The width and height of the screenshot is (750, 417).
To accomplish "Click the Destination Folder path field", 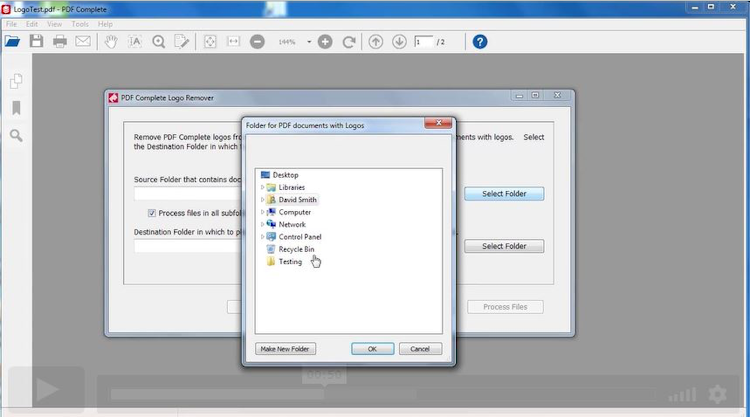I will [x=189, y=246].
